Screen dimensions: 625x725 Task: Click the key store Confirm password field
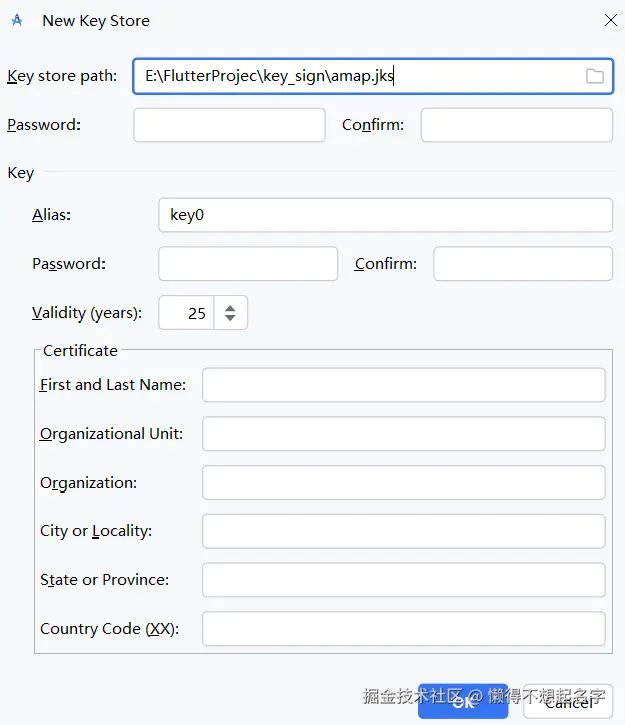tap(516, 125)
